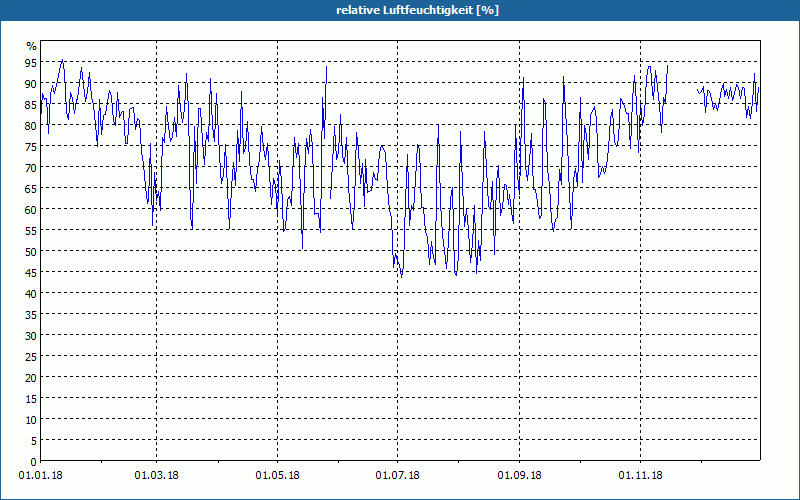
Task: Select the 20 value on the y-axis
Action: (32, 378)
